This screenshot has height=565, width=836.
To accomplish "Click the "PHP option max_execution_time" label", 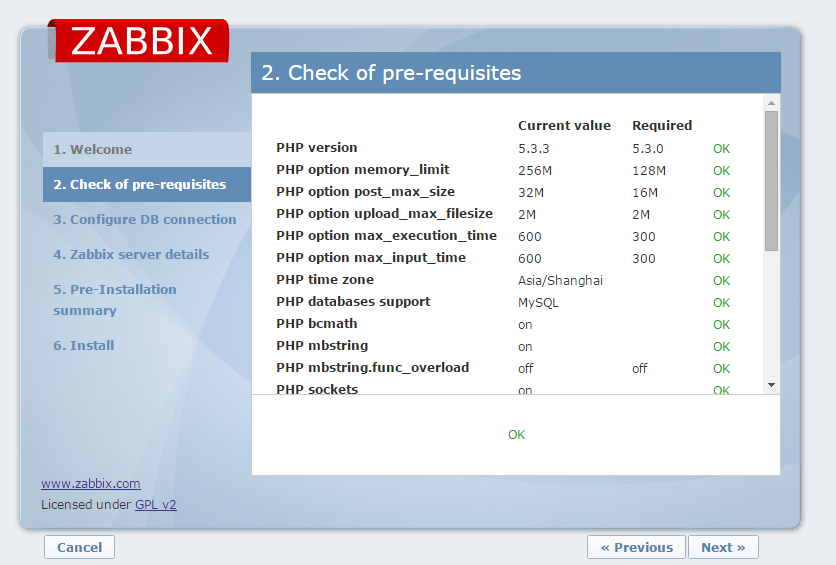I will (387, 236).
